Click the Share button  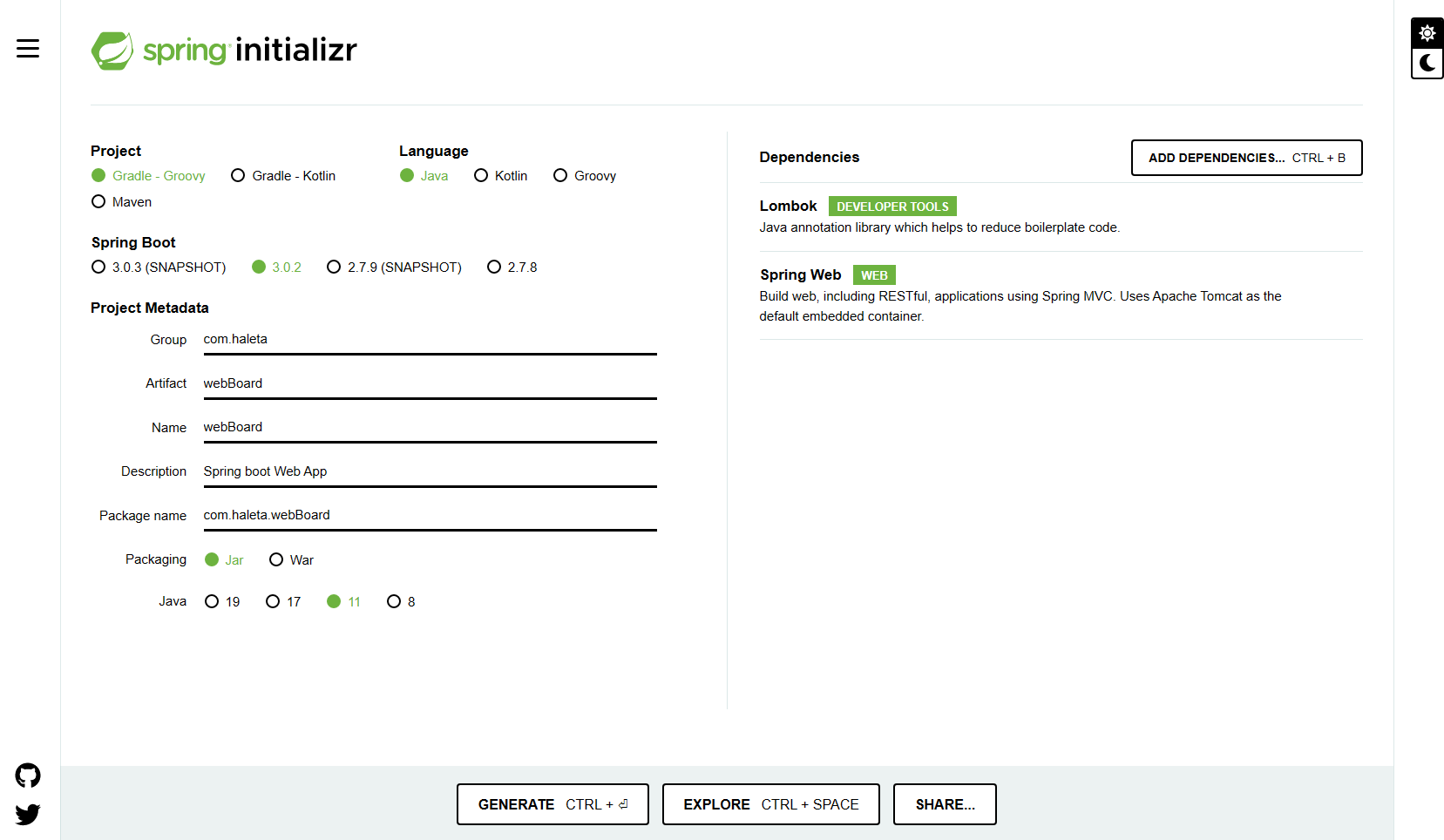tap(945, 804)
